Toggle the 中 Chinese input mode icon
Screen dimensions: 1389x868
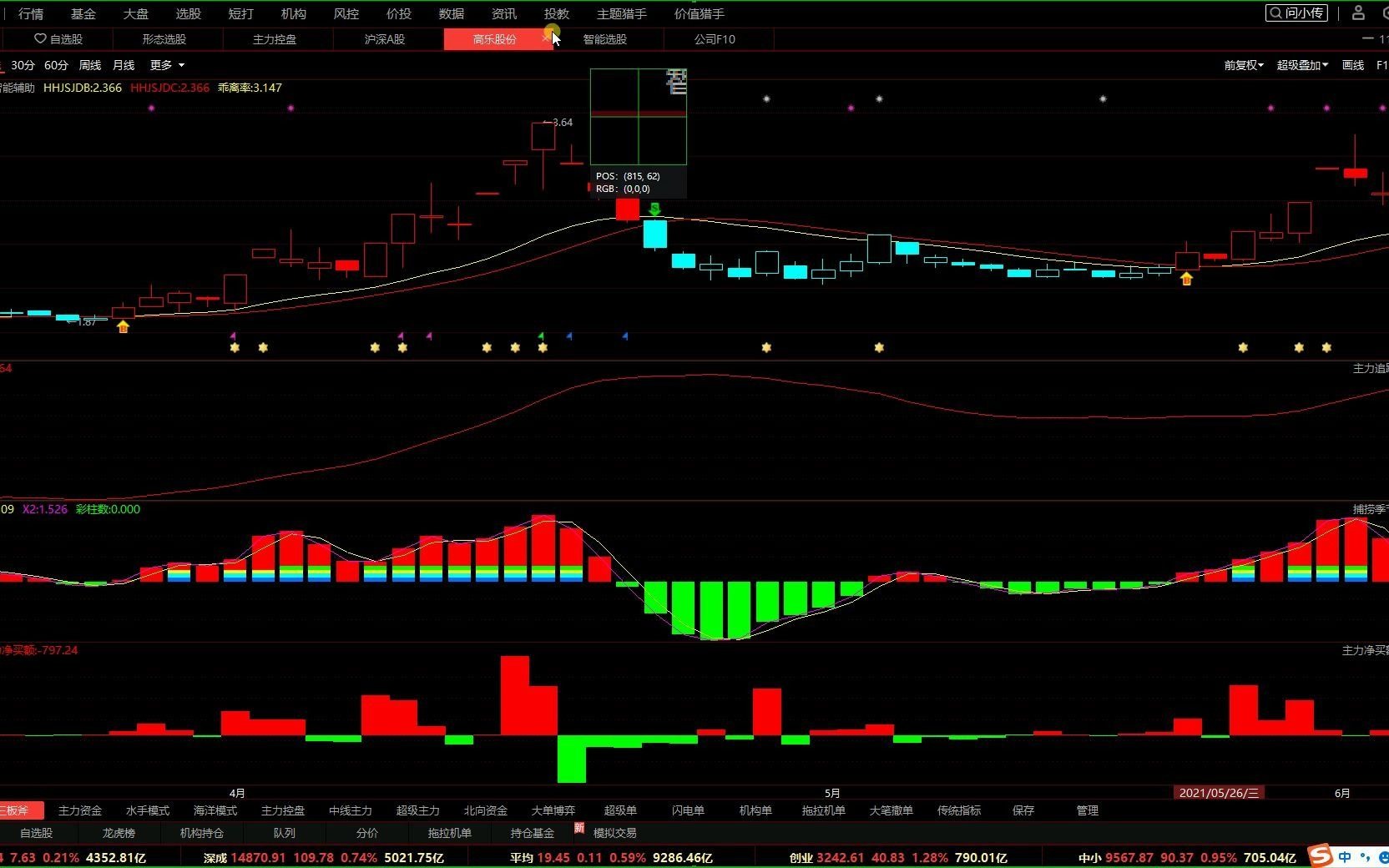coord(1345,856)
